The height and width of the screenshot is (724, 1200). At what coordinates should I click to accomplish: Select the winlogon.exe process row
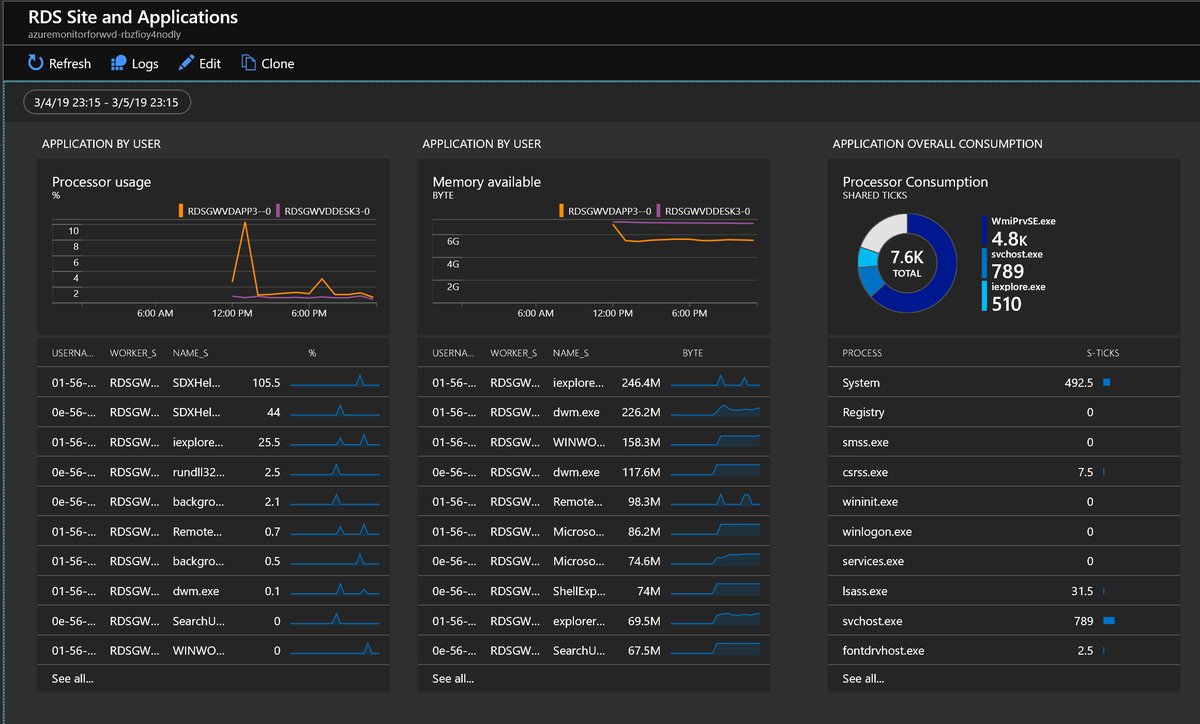pyautogui.click(x=1004, y=532)
